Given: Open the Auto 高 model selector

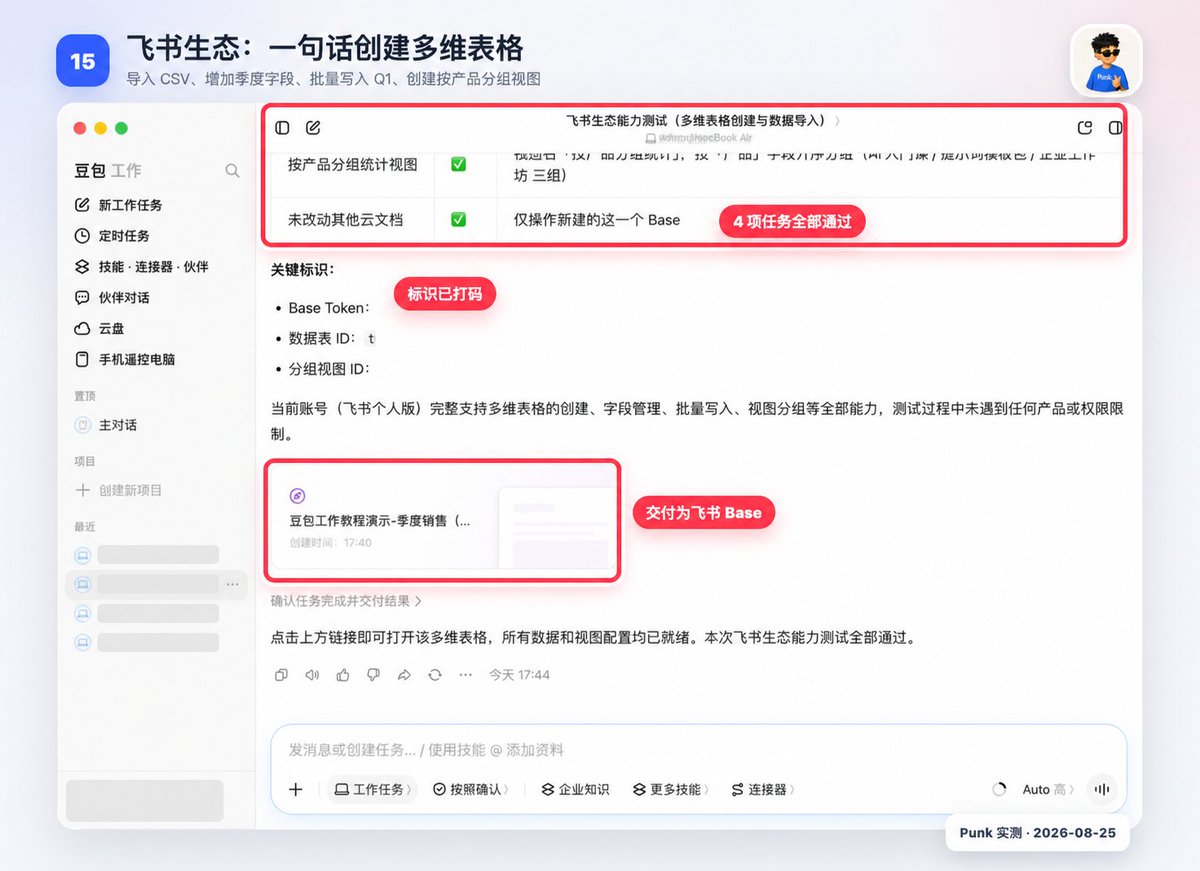Looking at the screenshot, I should [1047, 789].
